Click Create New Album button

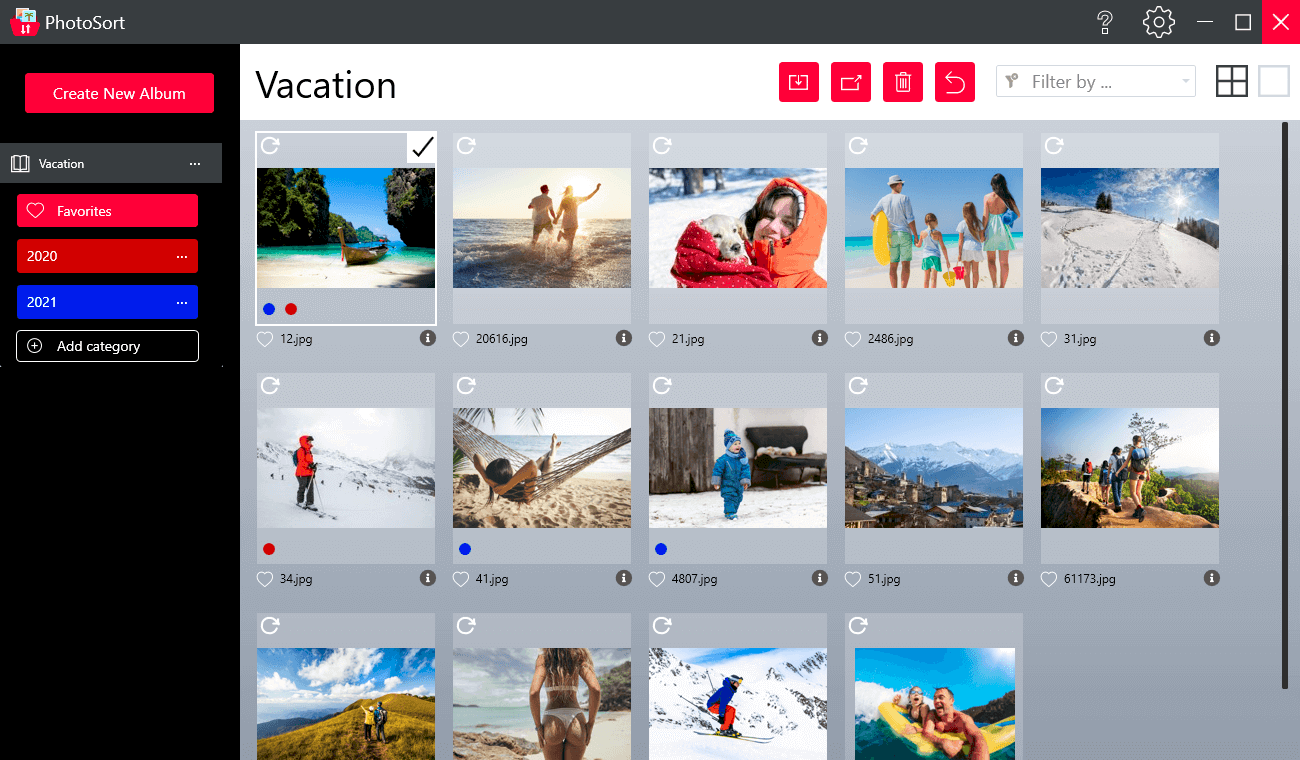pyautogui.click(x=119, y=93)
